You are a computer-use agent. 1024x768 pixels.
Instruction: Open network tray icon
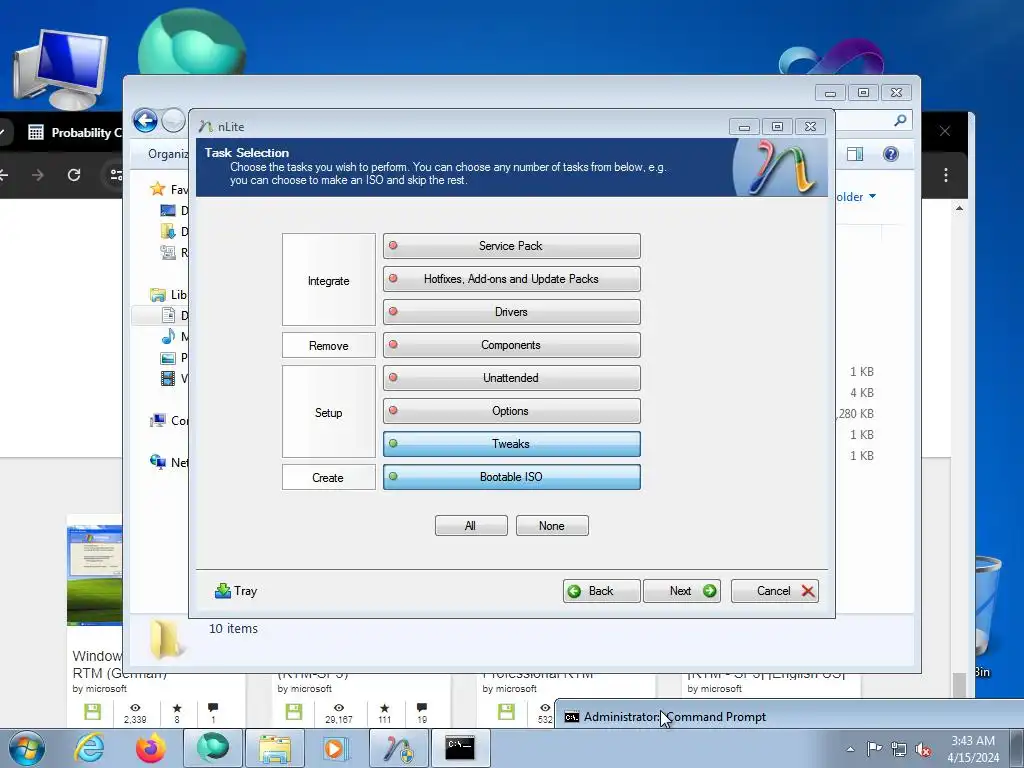click(x=899, y=749)
